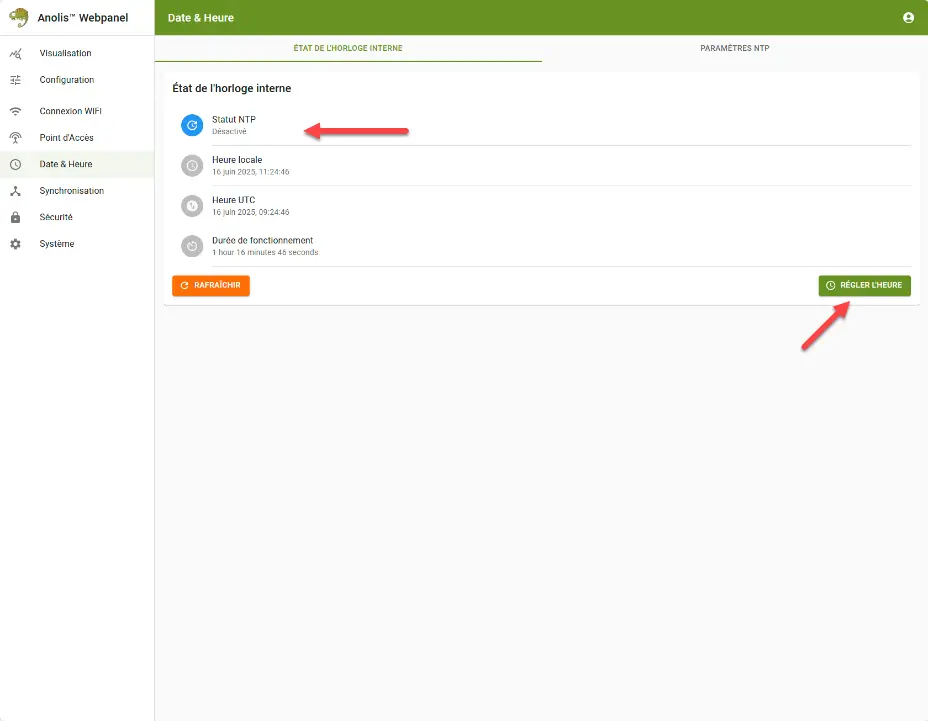This screenshot has height=721, width=928.
Task: Click the Désactivé status value
Action: [x=229, y=131]
